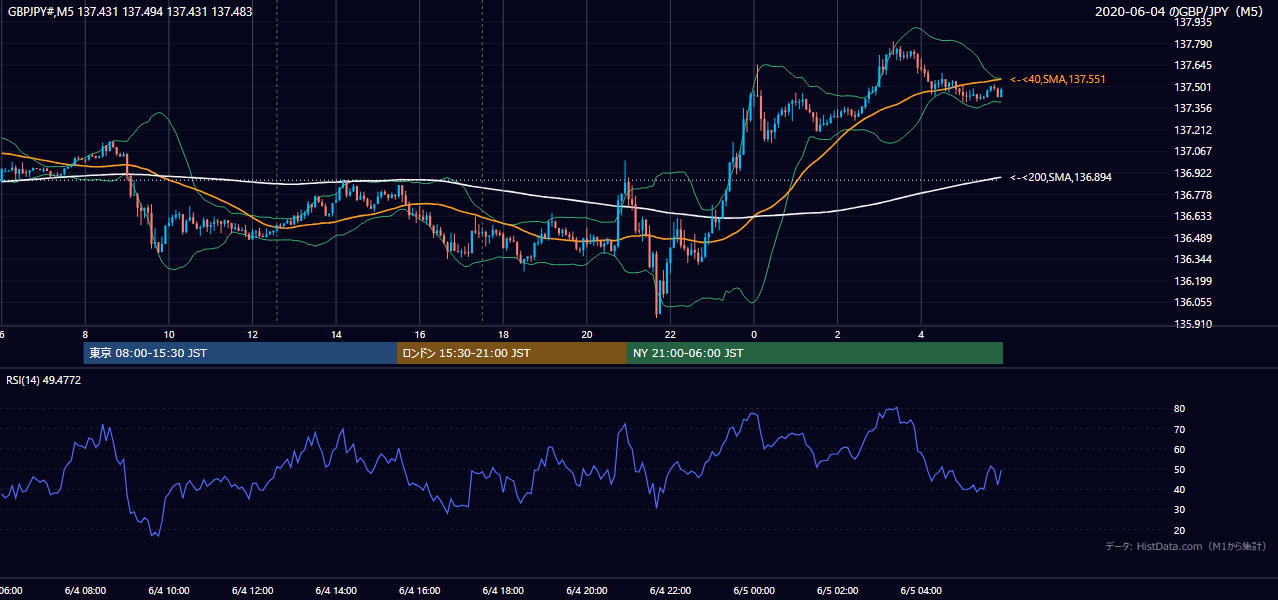This screenshot has height=600, width=1278.
Task: Click price axis value 137.790
Action: coord(1192,44)
